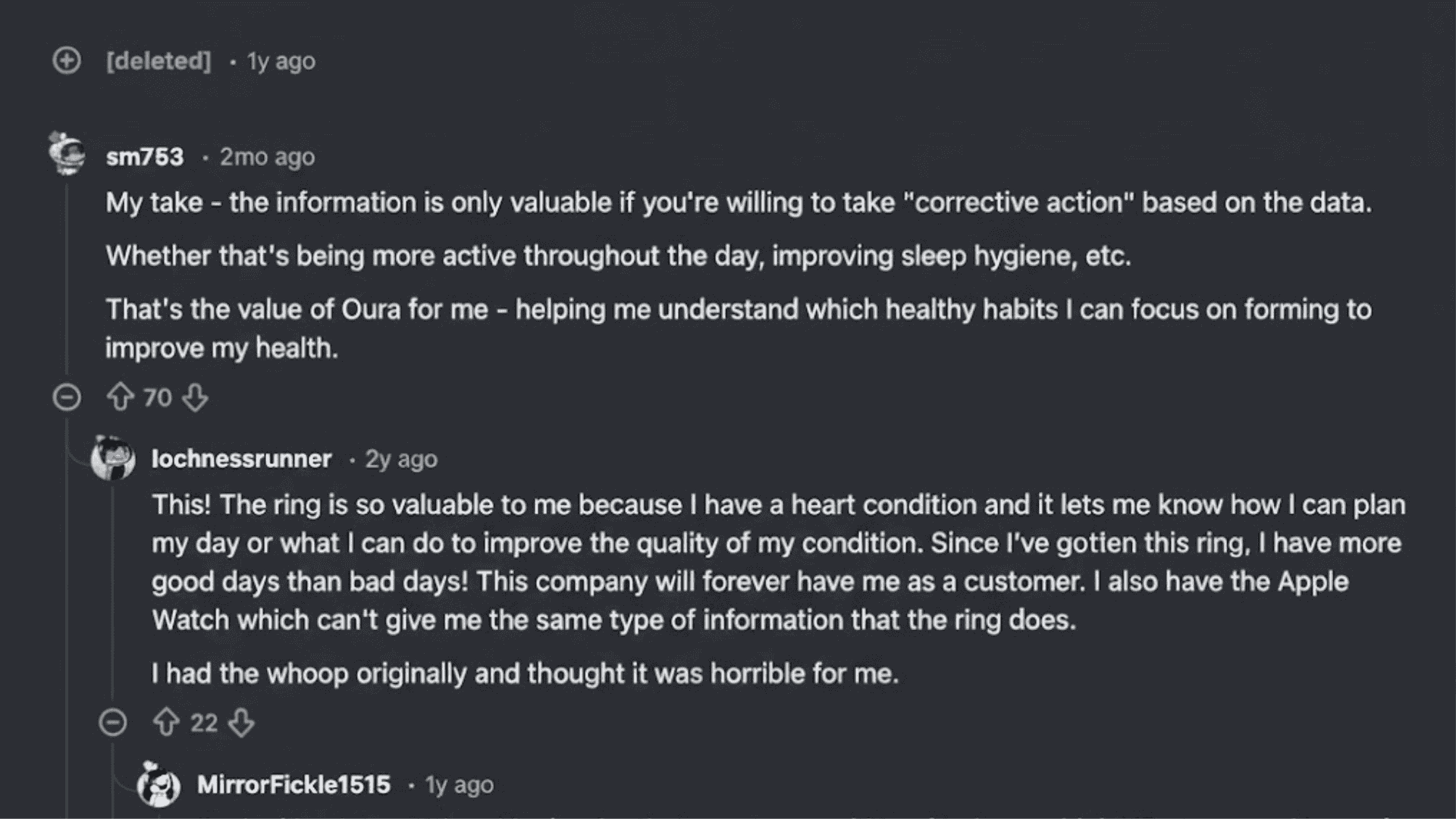Screen dimensions: 1456x819
Task: Expand the deleted comment with the plus icon
Action: pos(67,61)
